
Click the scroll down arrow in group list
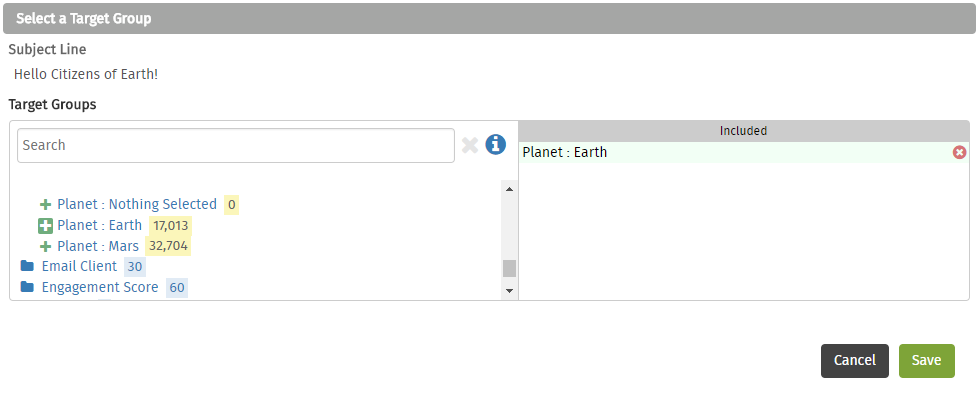[x=509, y=291]
